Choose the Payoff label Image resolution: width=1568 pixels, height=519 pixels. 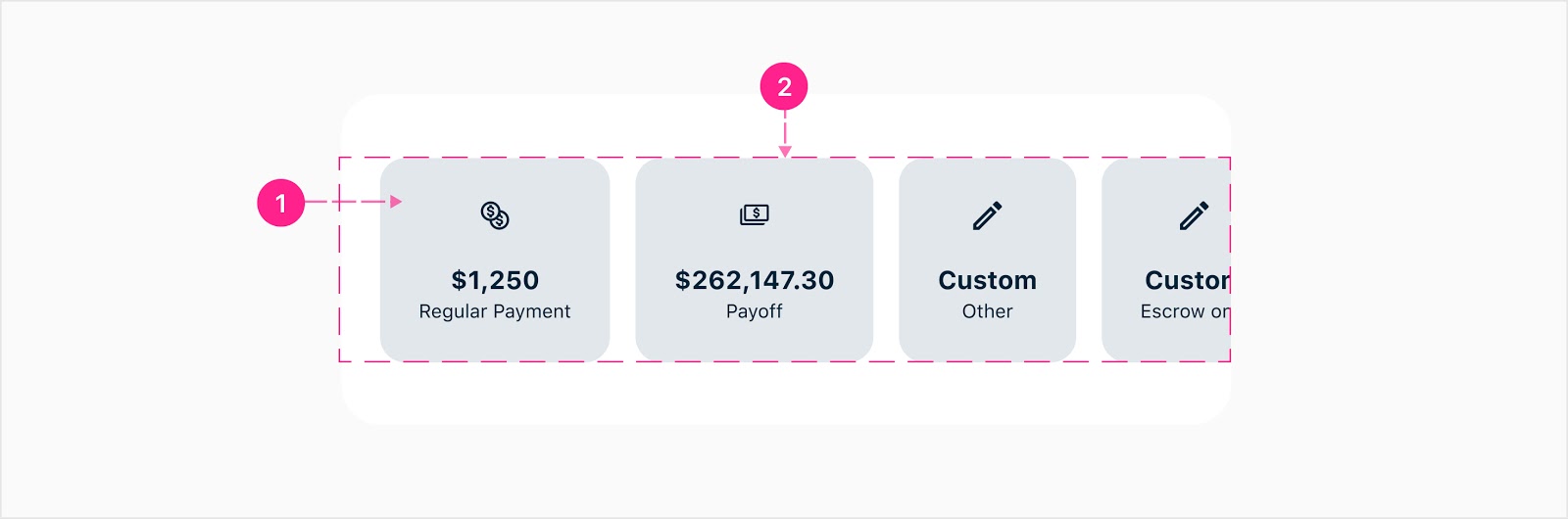(755, 311)
